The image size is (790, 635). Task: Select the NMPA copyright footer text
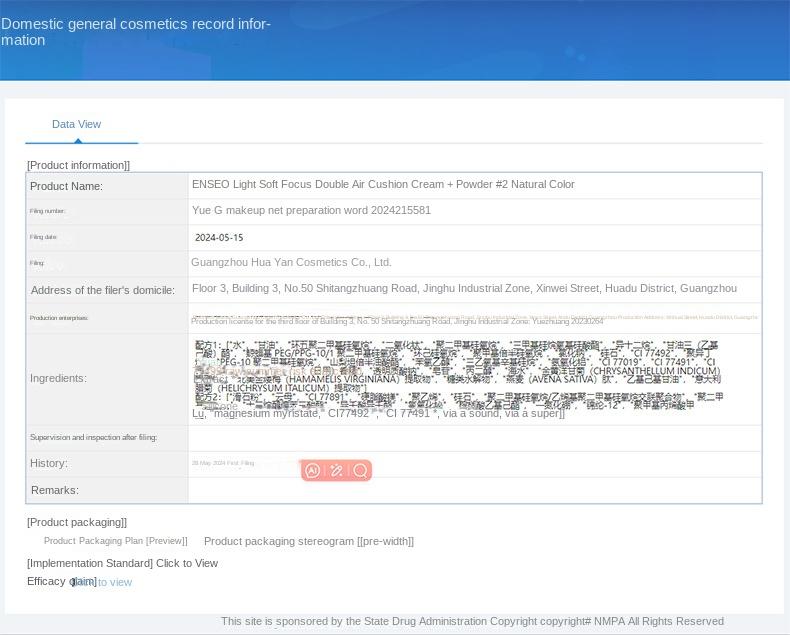pos(473,621)
